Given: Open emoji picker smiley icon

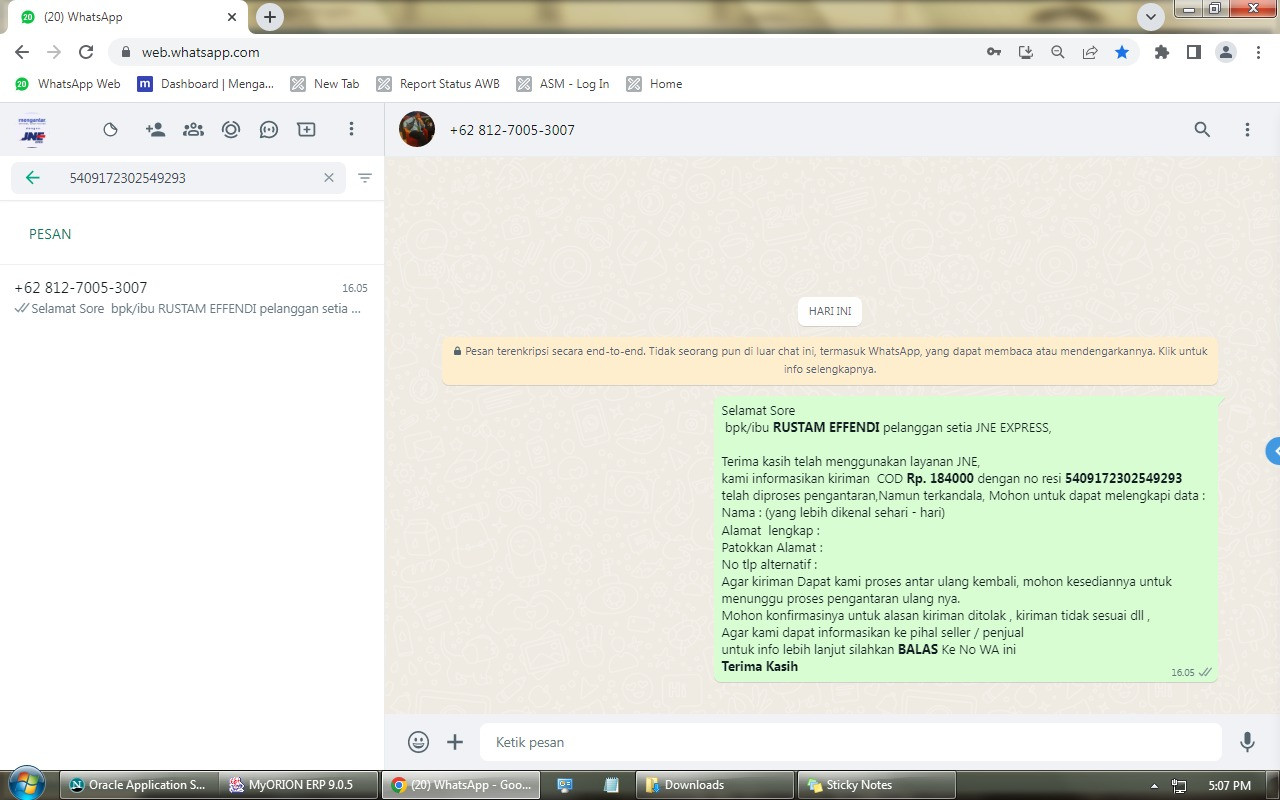Looking at the screenshot, I should 419,742.
